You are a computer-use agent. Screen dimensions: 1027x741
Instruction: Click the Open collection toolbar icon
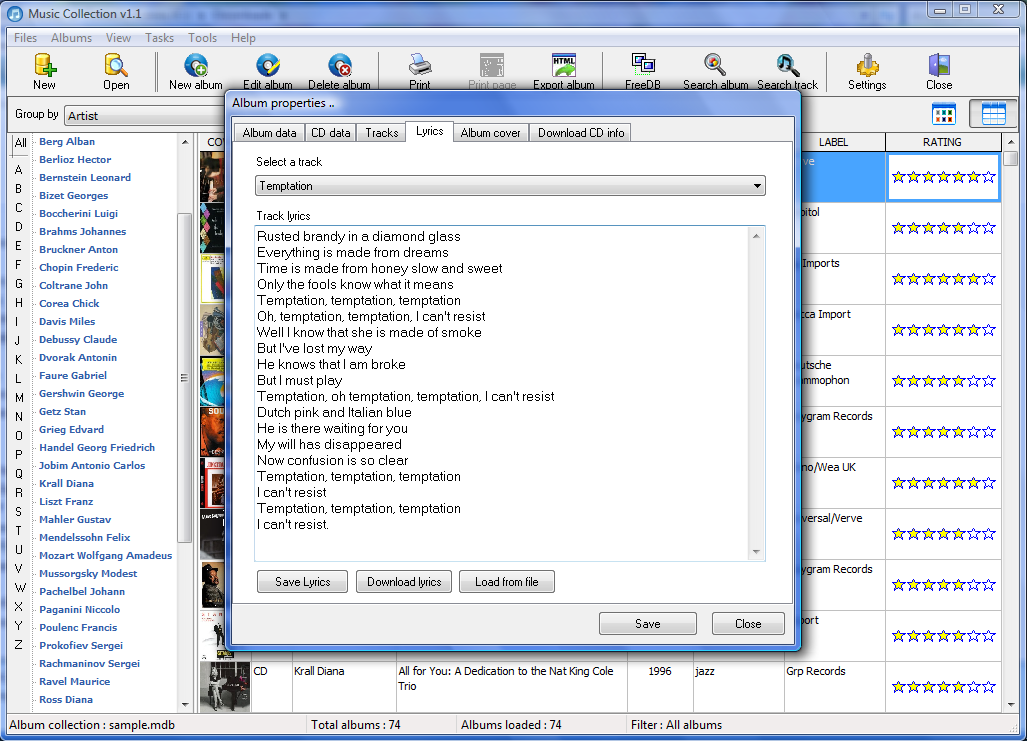pyautogui.click(x=116, y=71)
